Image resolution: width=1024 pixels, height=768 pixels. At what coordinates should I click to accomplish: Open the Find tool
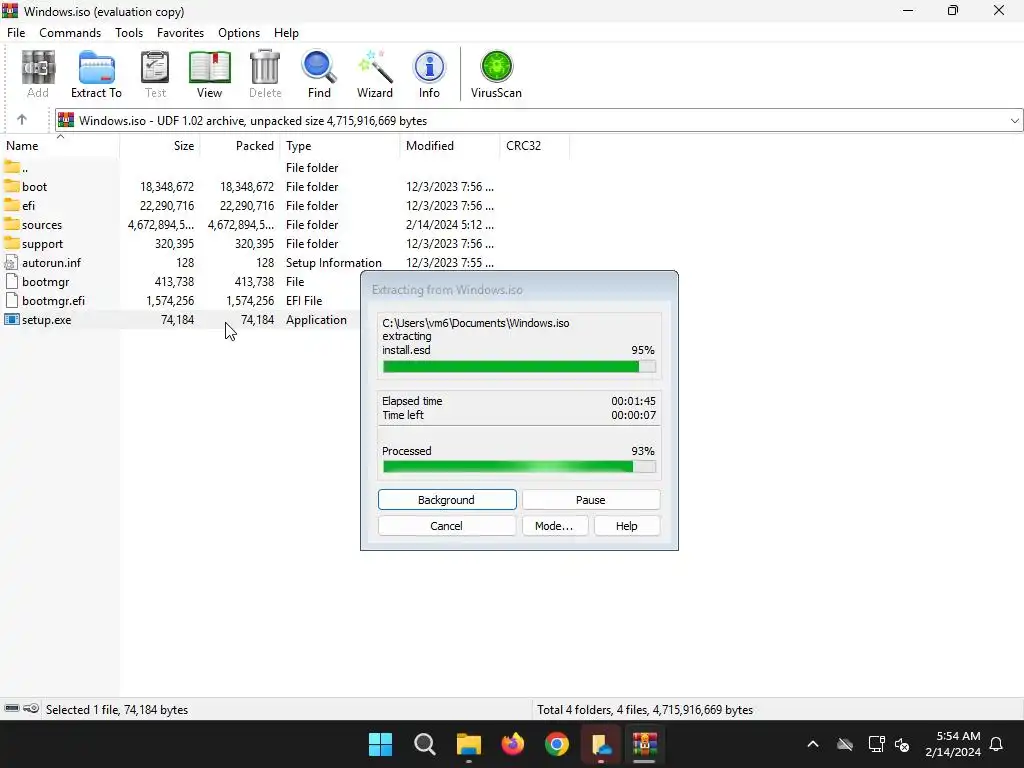click(319, 74)
